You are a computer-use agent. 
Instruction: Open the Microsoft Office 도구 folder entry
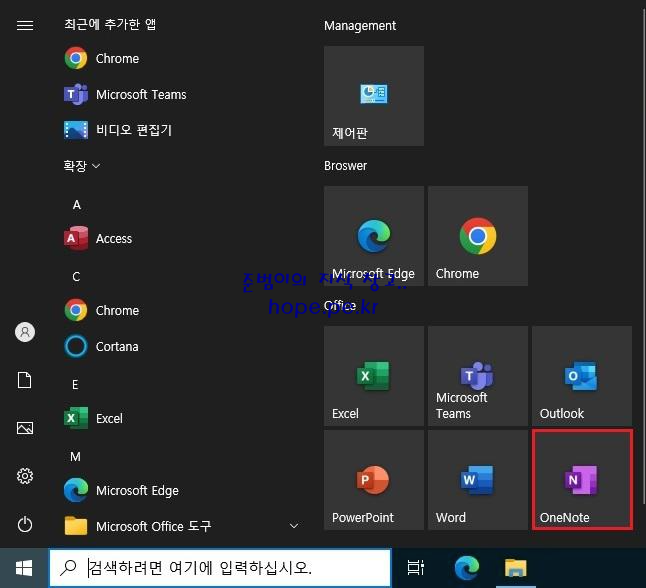(x=181, y=526)
